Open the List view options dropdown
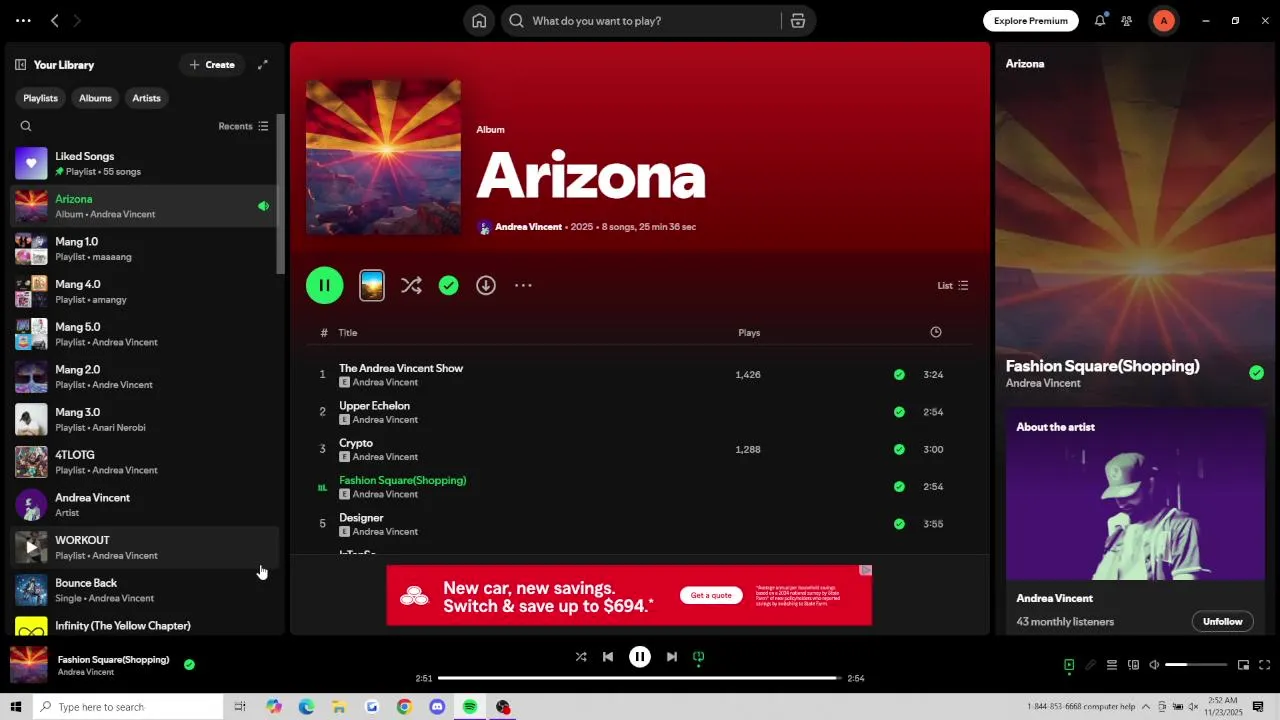Image resolution: width=1280 pixels, height=720 pixels. (953, 286)
